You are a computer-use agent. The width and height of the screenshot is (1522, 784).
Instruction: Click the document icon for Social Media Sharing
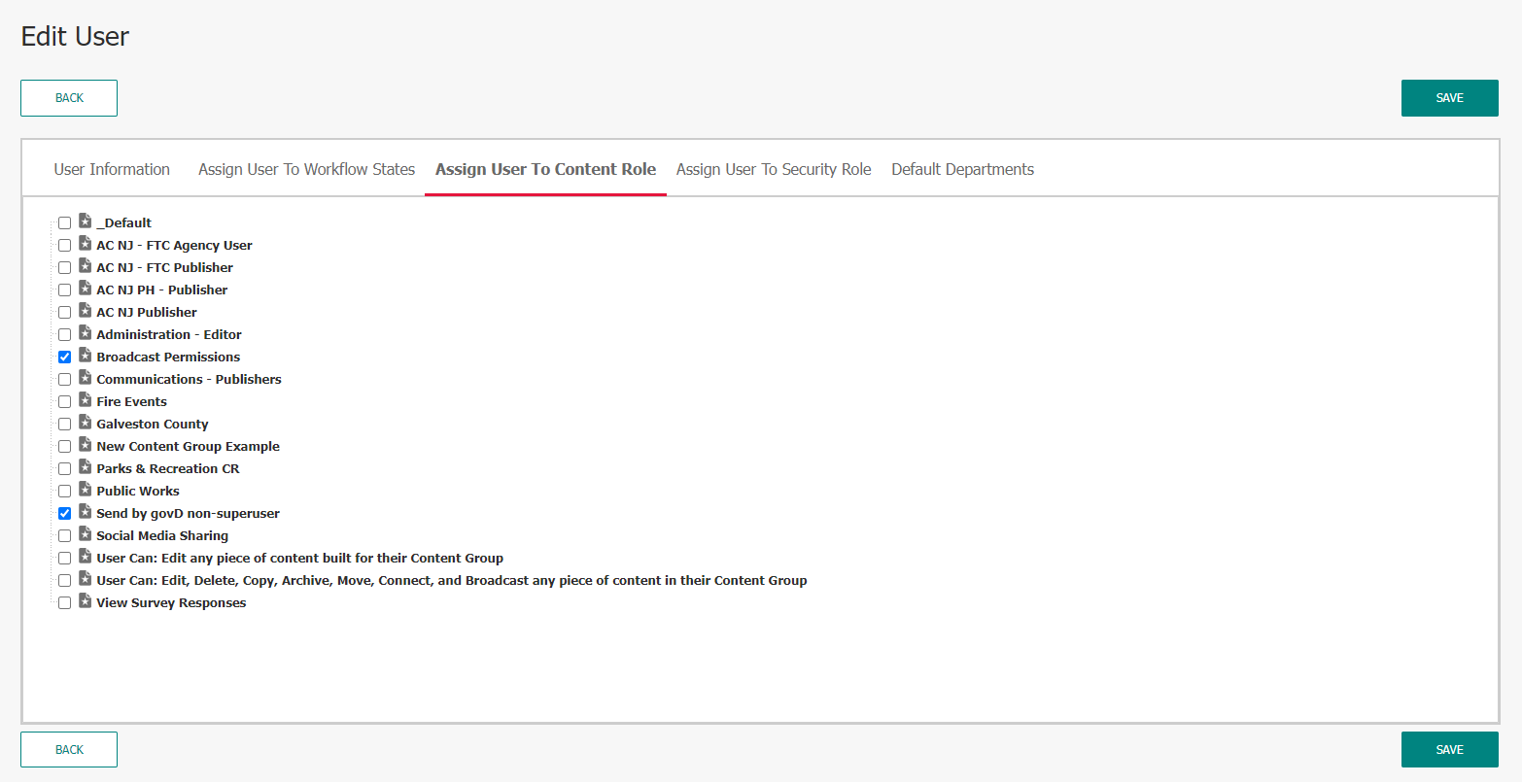pyautogui.click(x=84, y=535)
